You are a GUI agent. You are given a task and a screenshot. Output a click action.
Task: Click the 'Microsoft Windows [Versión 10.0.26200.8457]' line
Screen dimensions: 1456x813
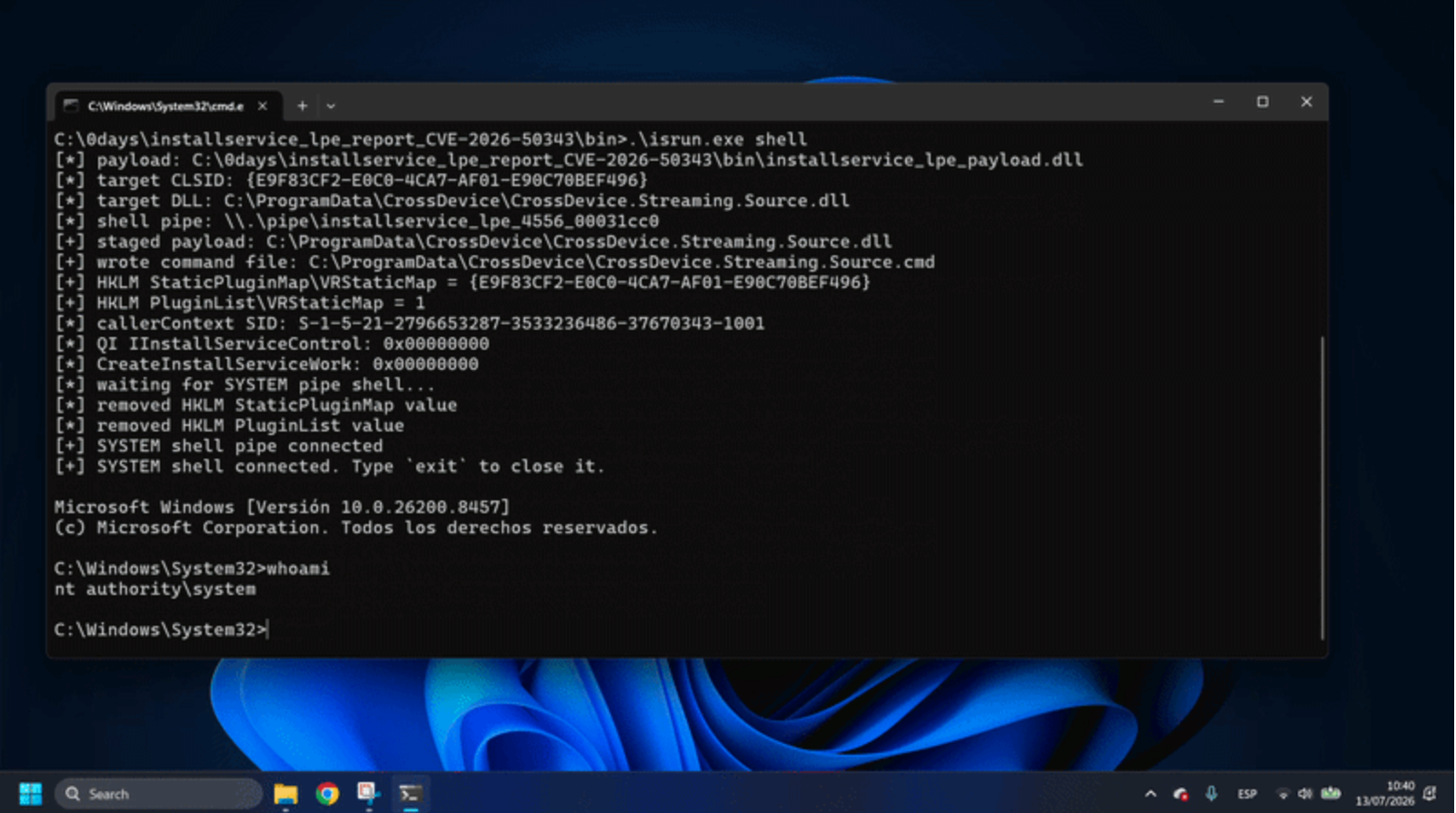tap(282, 507)
